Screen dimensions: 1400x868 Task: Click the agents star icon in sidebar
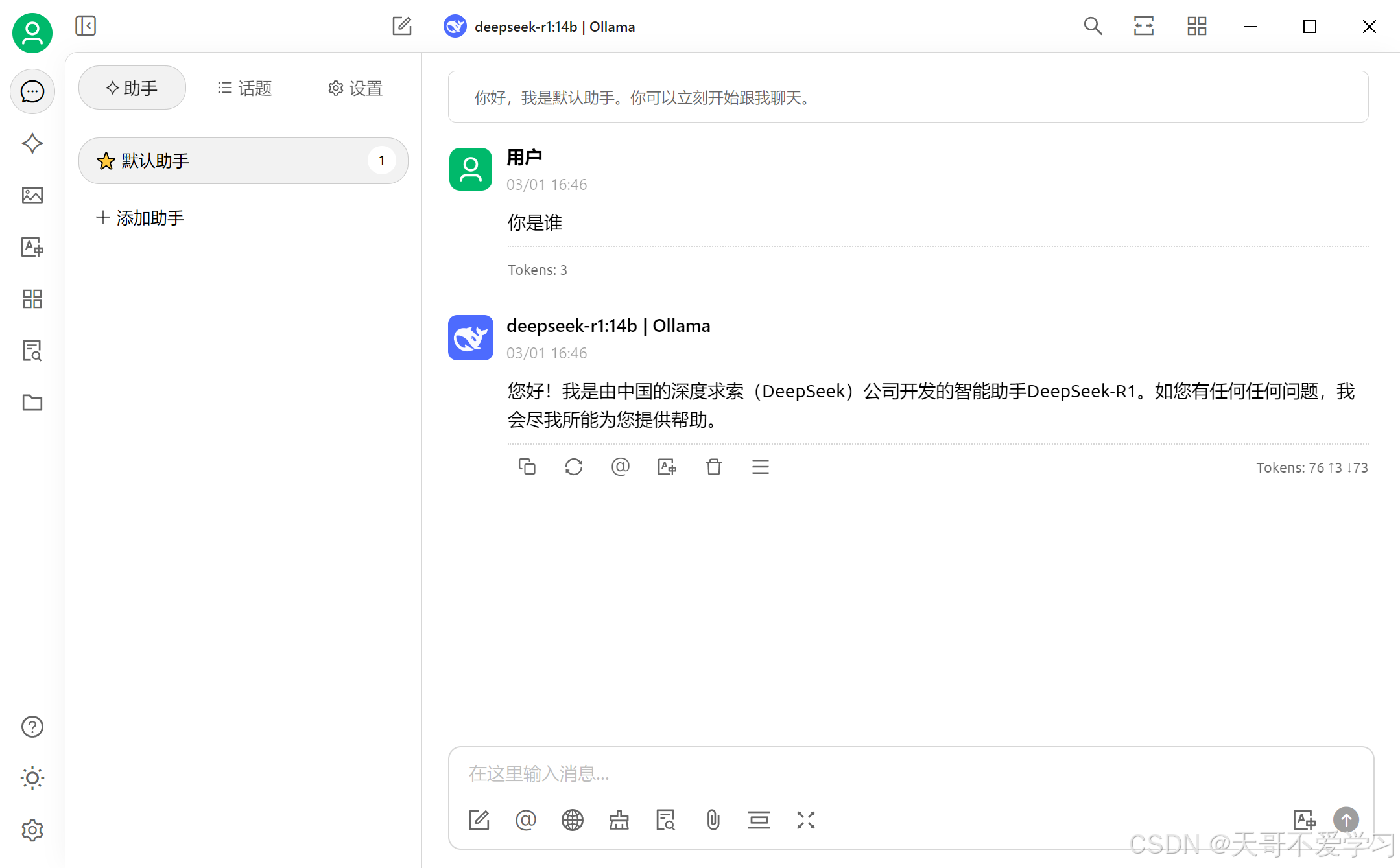tap(32, 143)
